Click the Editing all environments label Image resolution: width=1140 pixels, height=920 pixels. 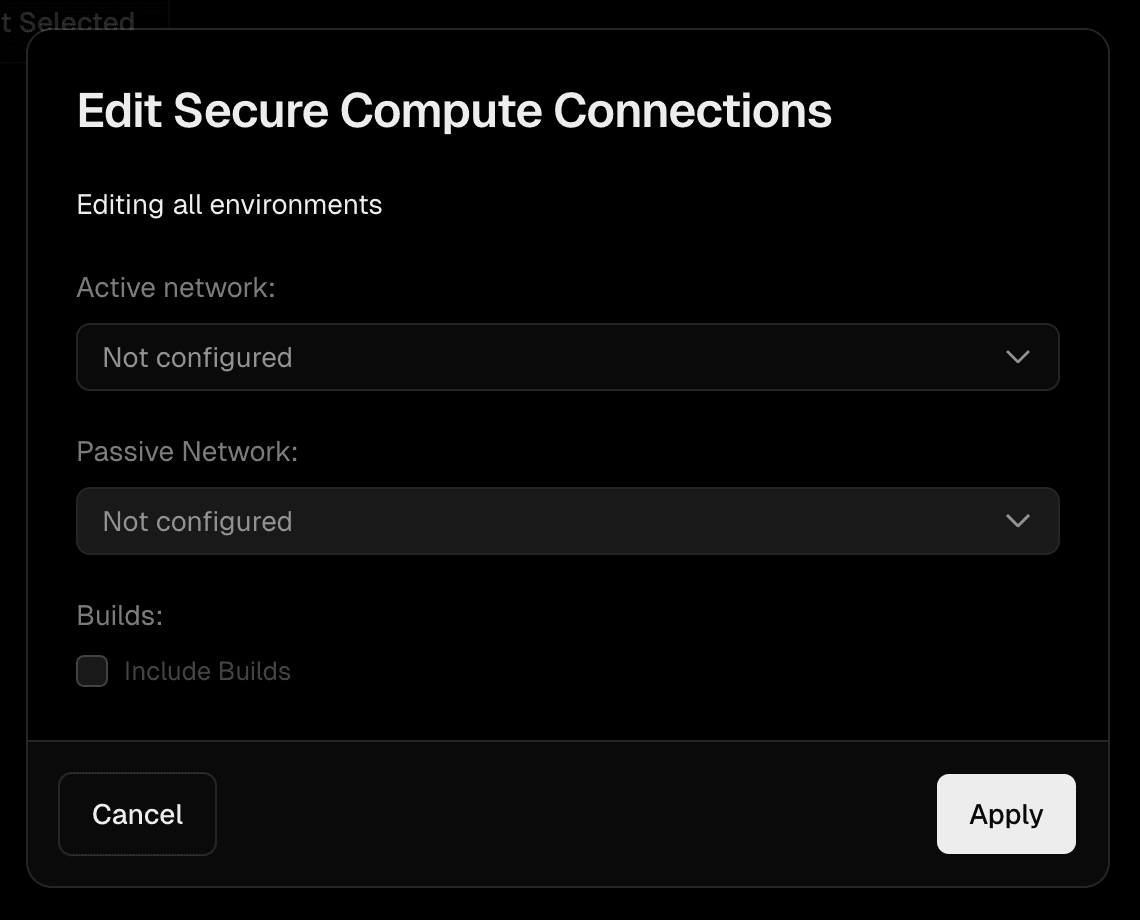[x=229, y=204]
